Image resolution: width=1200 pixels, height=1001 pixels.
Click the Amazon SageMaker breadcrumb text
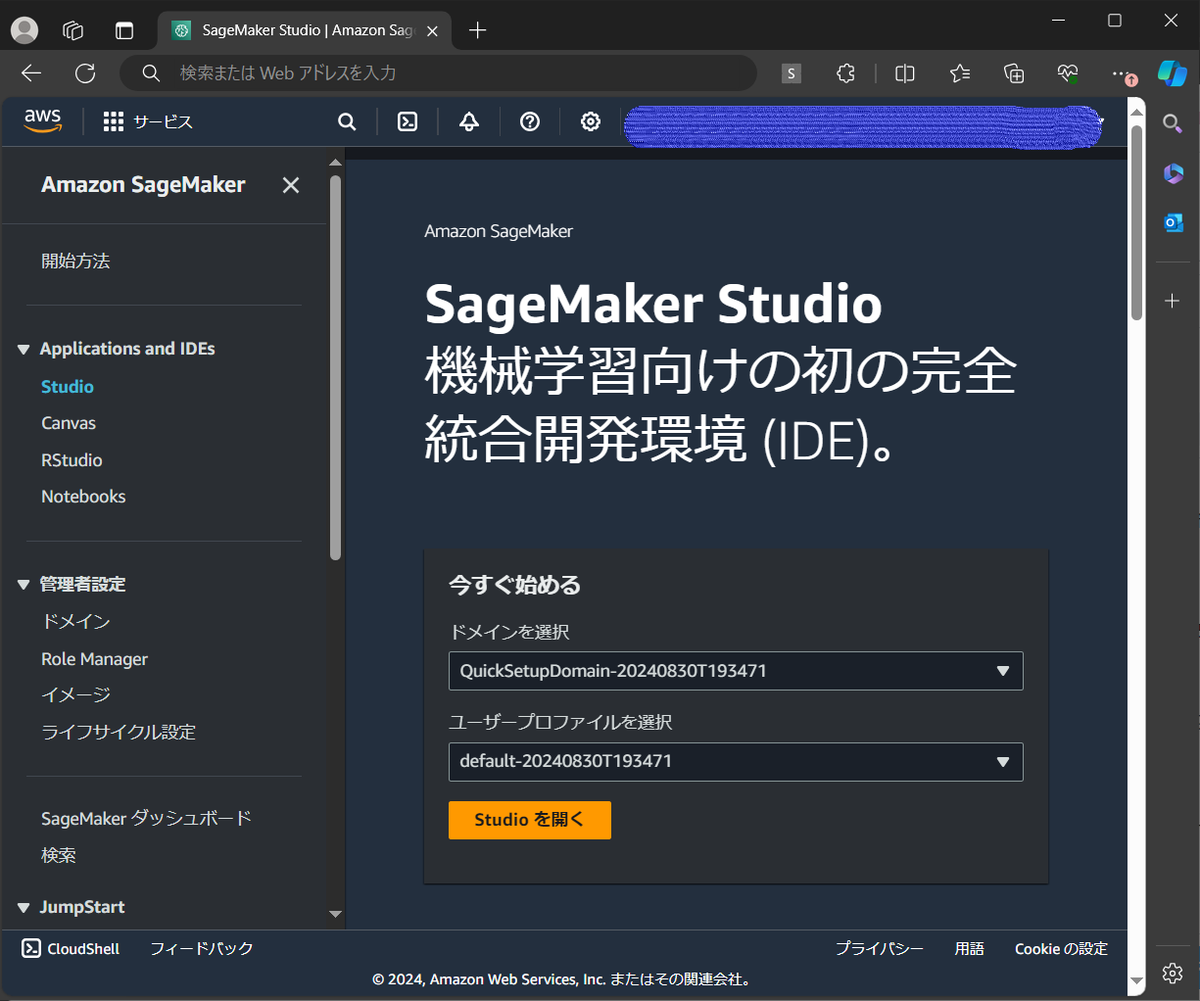(x=498, y=231)
